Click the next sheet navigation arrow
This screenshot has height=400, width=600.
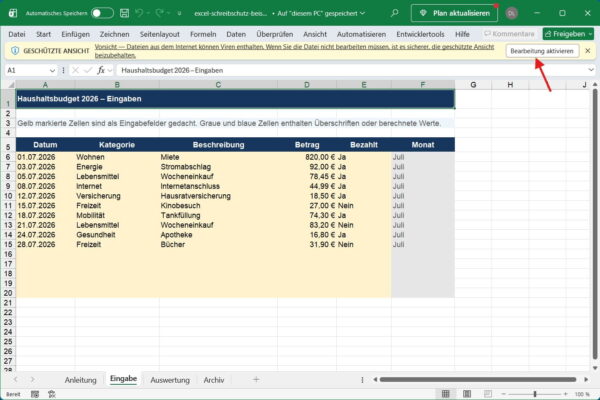[x=33, y=380]
